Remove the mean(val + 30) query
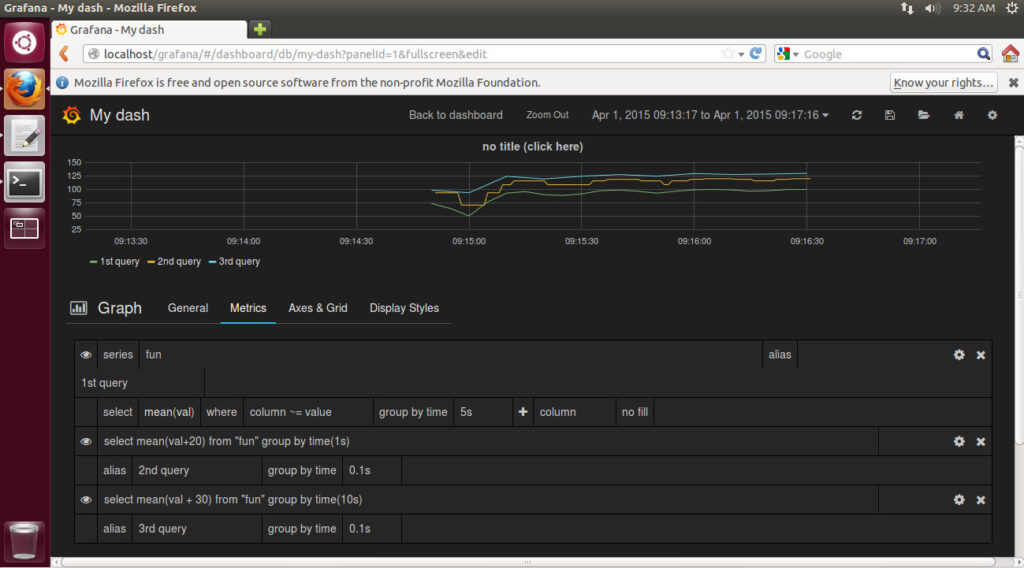Screen dimensions: 1024x568 click(980, 500)
